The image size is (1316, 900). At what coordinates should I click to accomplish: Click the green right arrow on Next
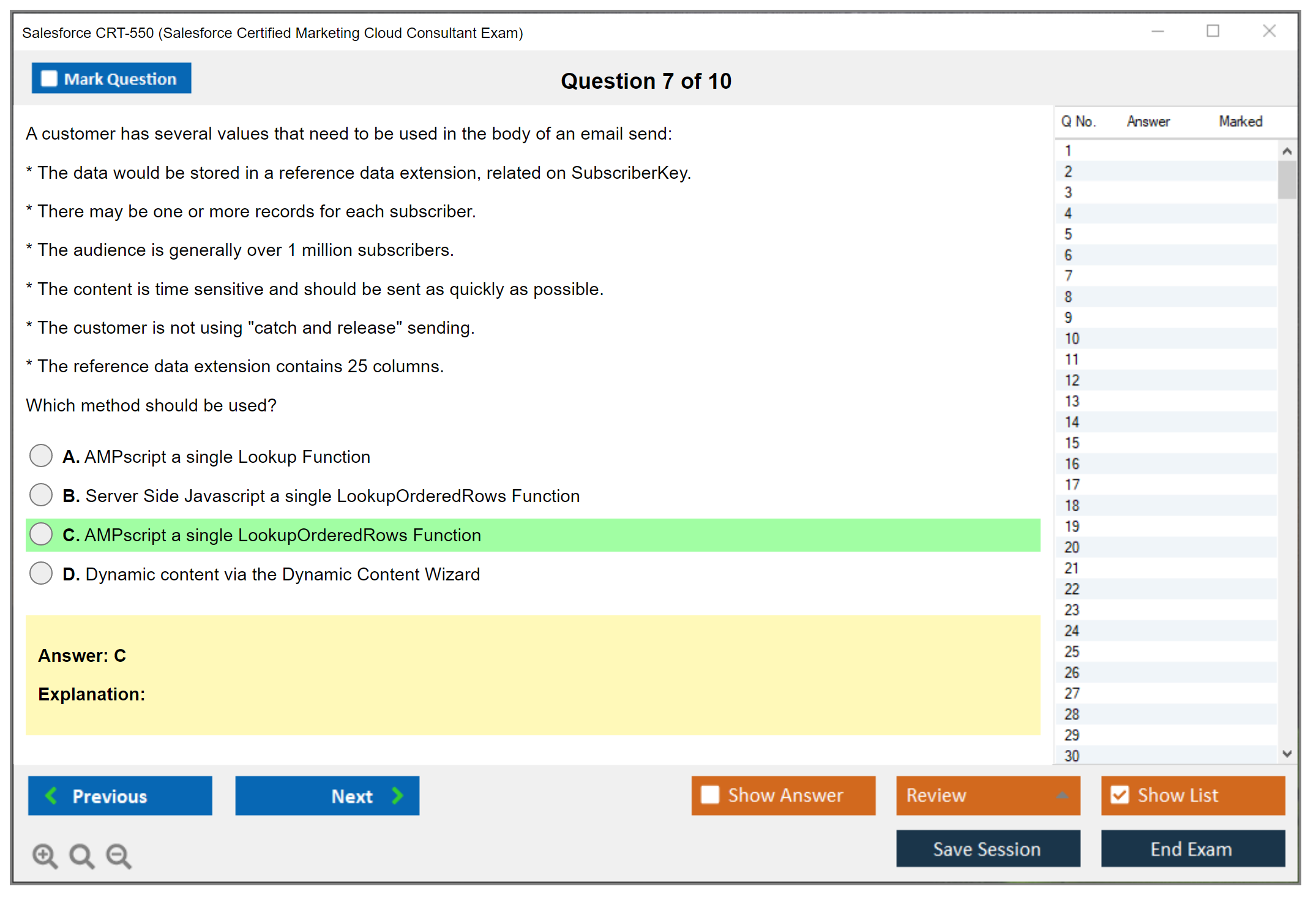pyautogui.click(x=398, y=795)
